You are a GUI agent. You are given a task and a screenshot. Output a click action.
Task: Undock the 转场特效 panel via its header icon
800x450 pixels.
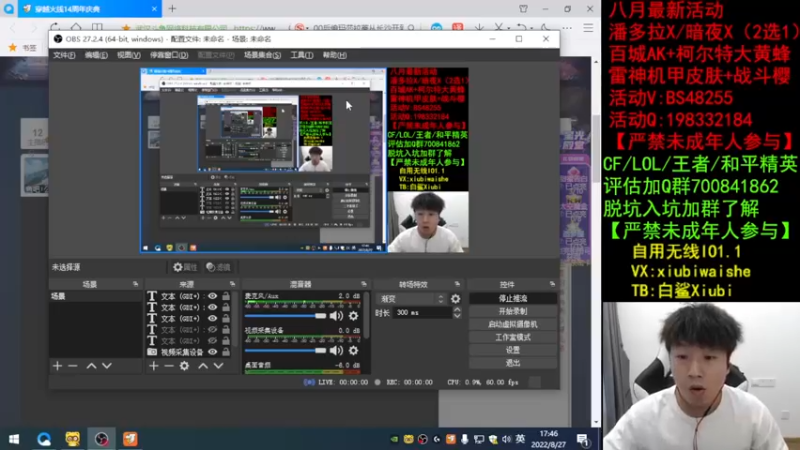(457, 284)
